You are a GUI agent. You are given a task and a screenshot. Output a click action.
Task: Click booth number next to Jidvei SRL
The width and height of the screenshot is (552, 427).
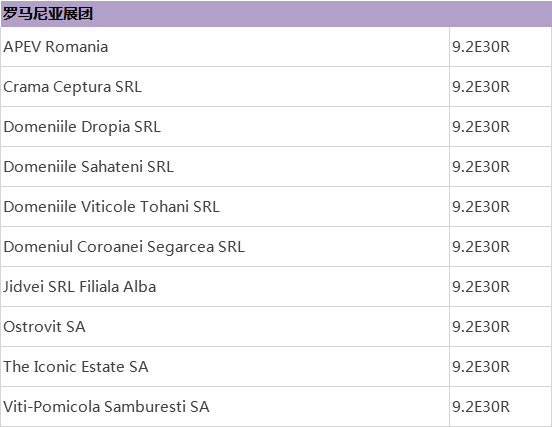[481, 287]
